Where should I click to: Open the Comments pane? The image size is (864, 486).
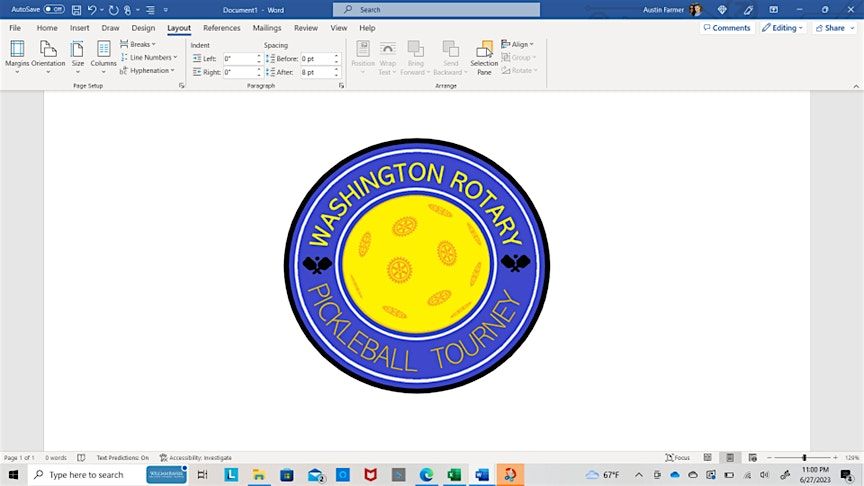pyautogui.click(x=727, y=28)
